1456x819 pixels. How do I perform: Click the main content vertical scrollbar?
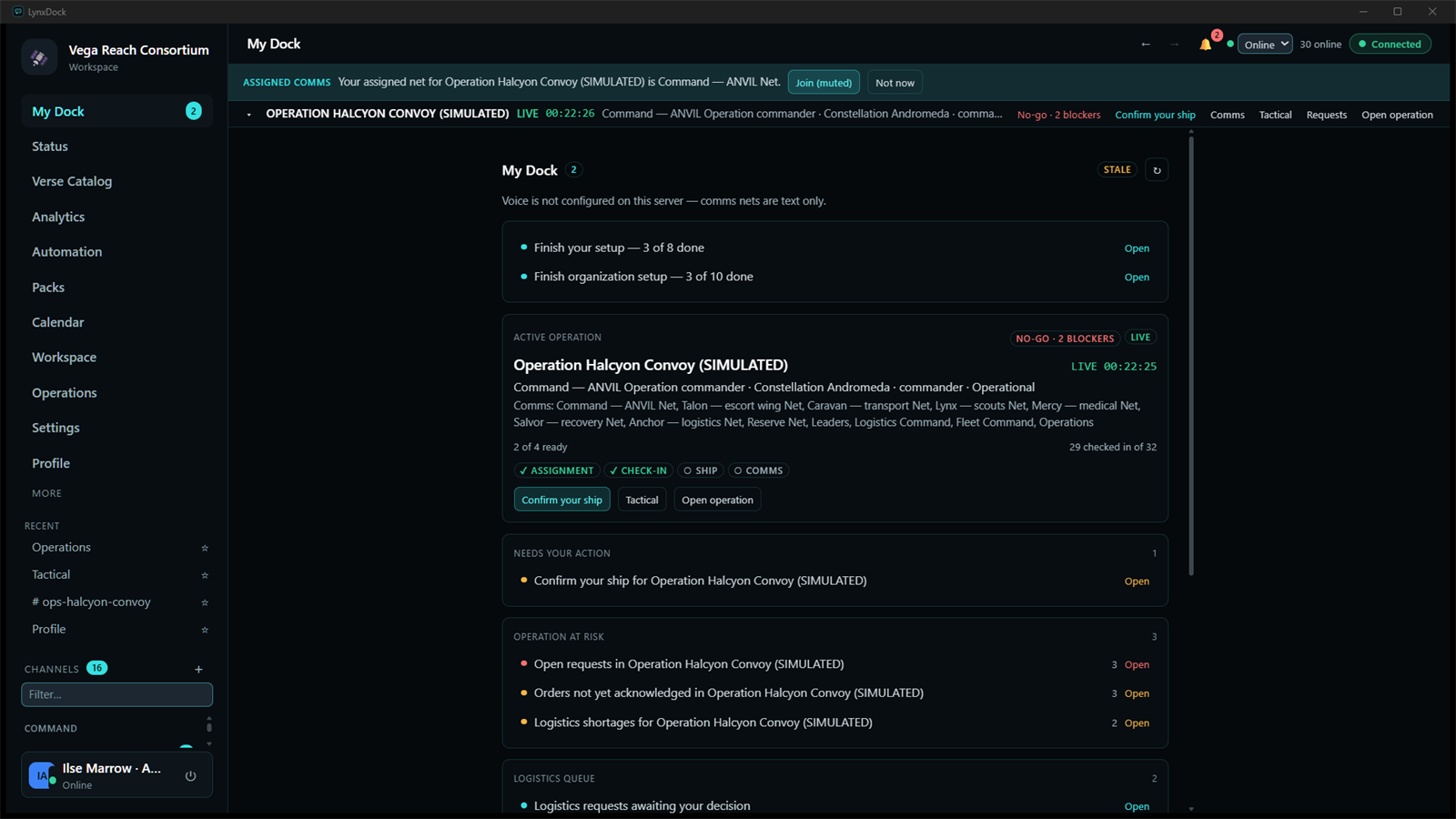1190,355
